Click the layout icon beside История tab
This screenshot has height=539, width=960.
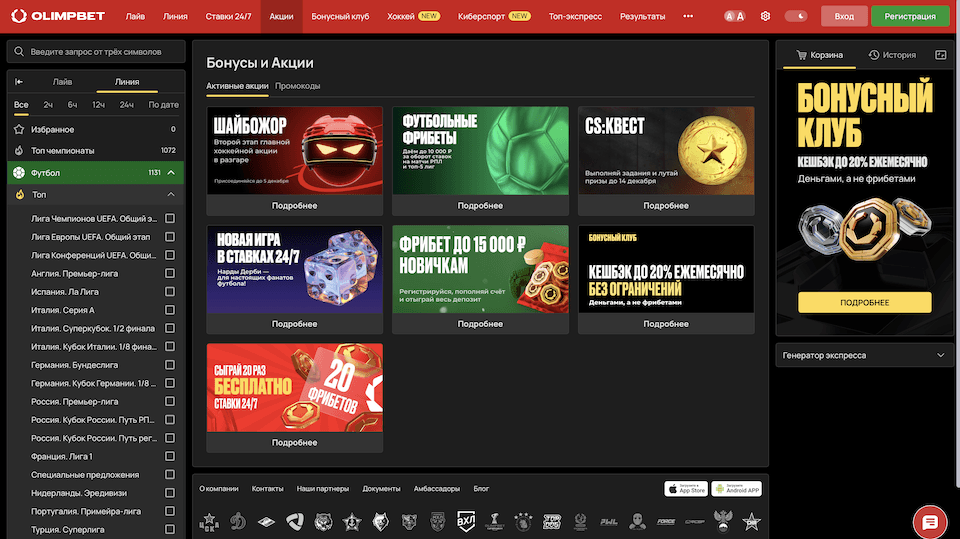pos(940,55)
